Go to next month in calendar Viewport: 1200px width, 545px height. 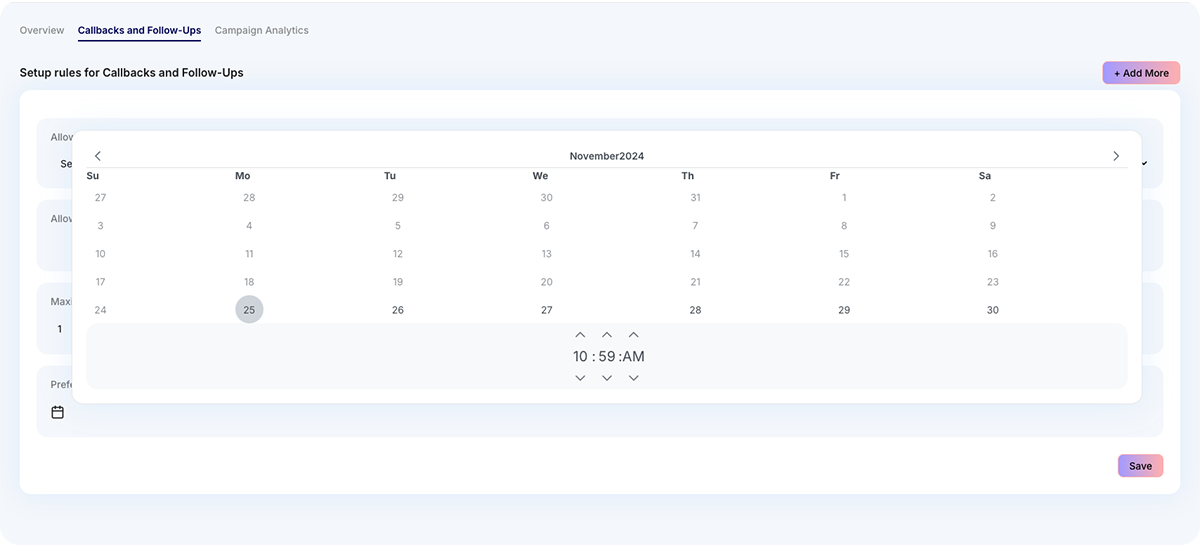(x=1116, y=156)
